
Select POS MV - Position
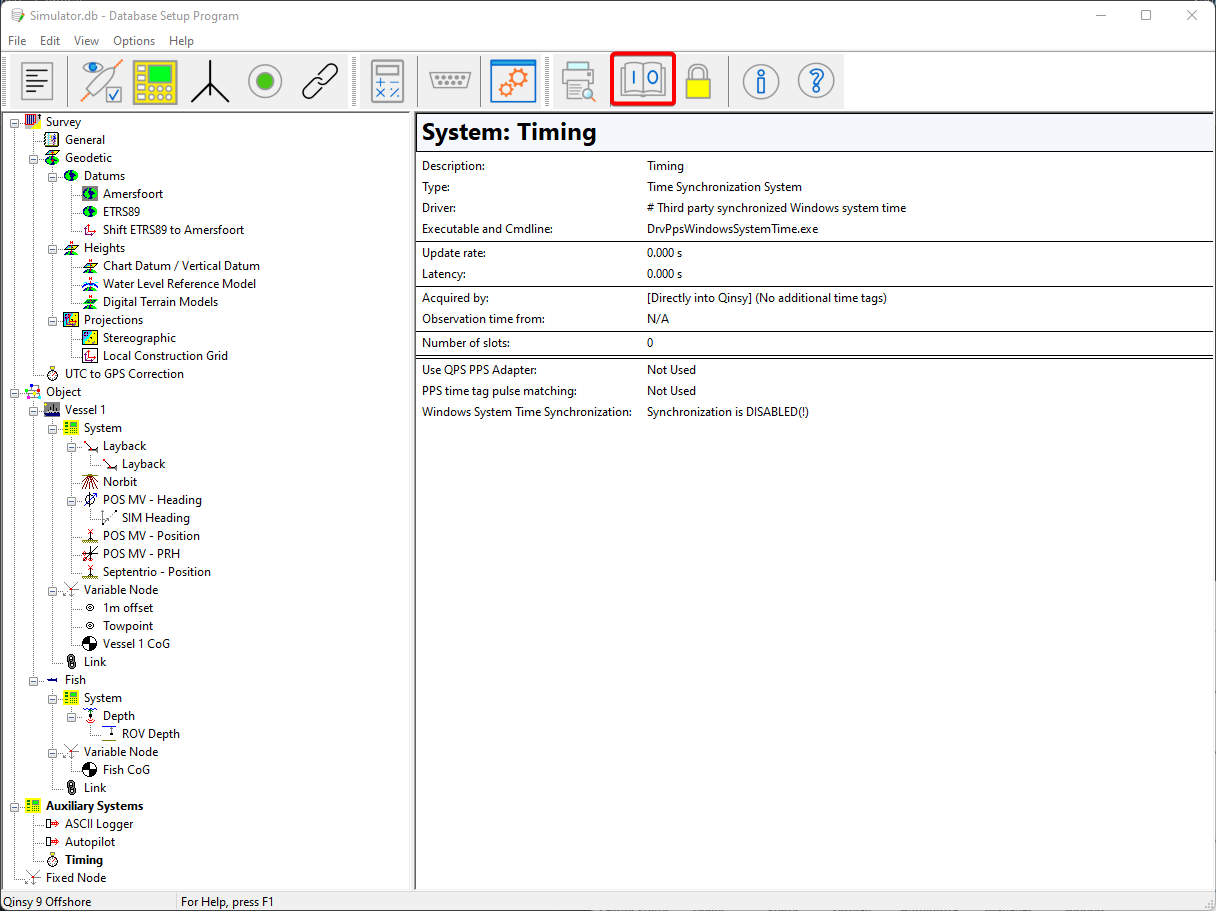(151, 536)
